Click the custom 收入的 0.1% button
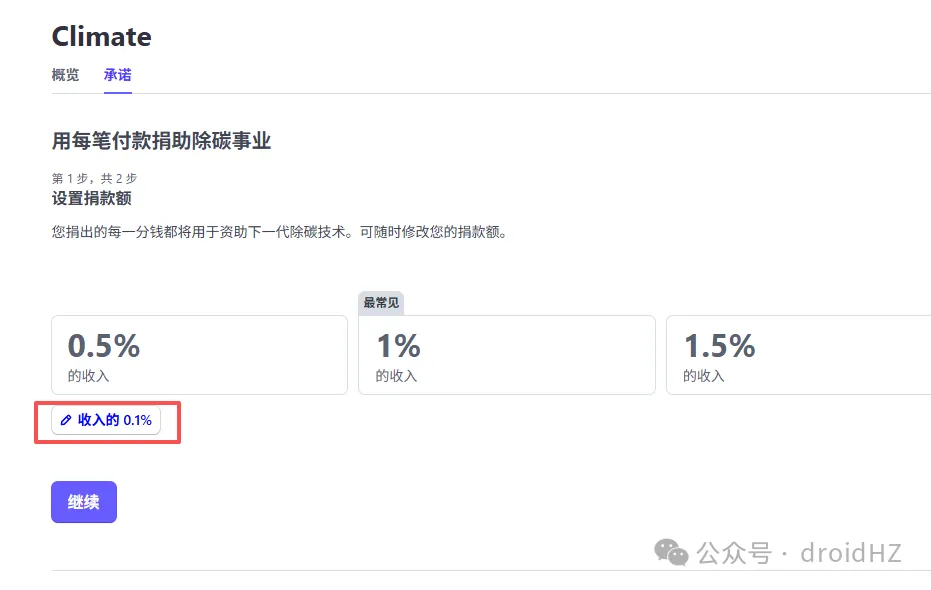 pos(106,421)
